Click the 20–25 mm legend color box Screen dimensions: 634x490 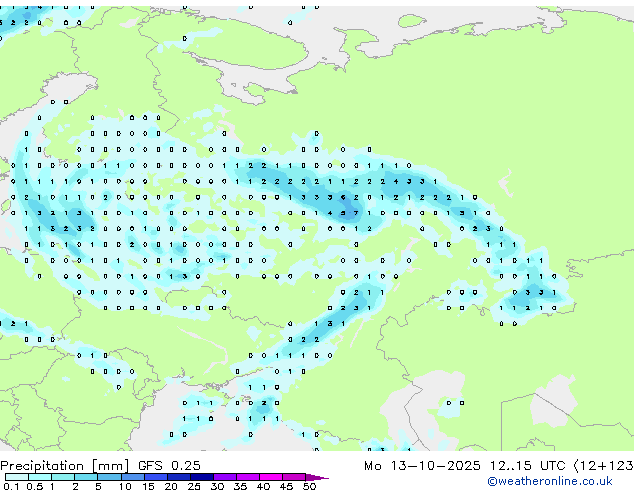pyautogui.click(x=178, y=477)
